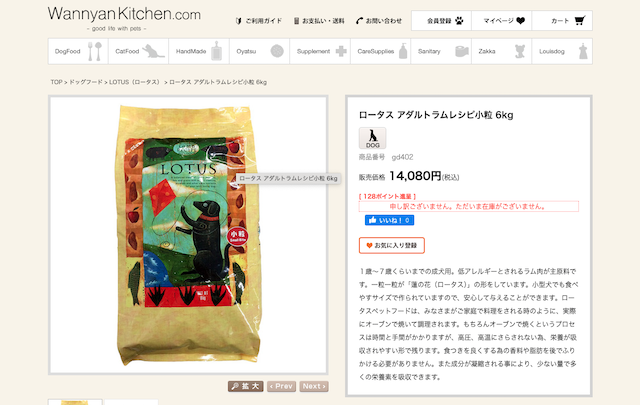Click the paw print member registration icon
Screen dimensions: 640x405
[459, 20]
